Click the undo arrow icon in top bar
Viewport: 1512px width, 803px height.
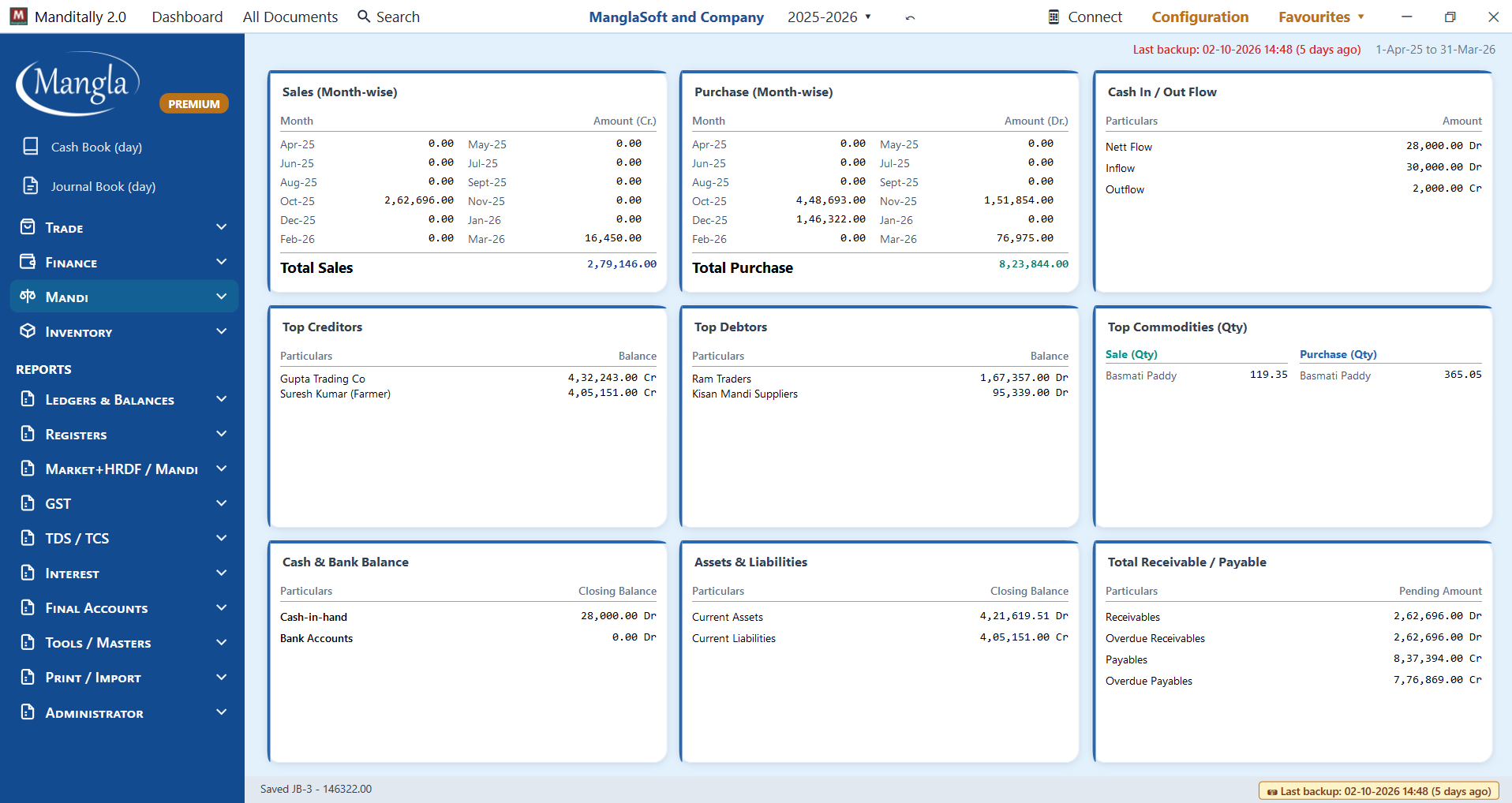[910, 17]
